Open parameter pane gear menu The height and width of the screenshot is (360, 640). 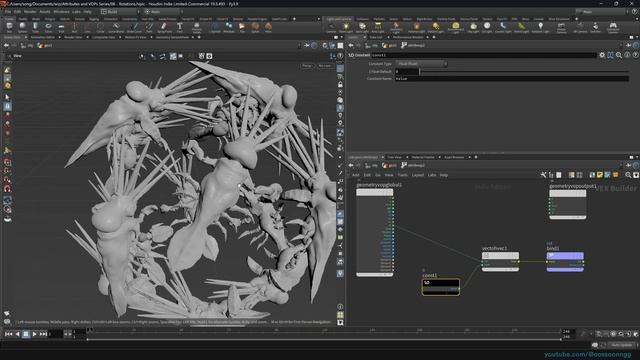(602, 55)
